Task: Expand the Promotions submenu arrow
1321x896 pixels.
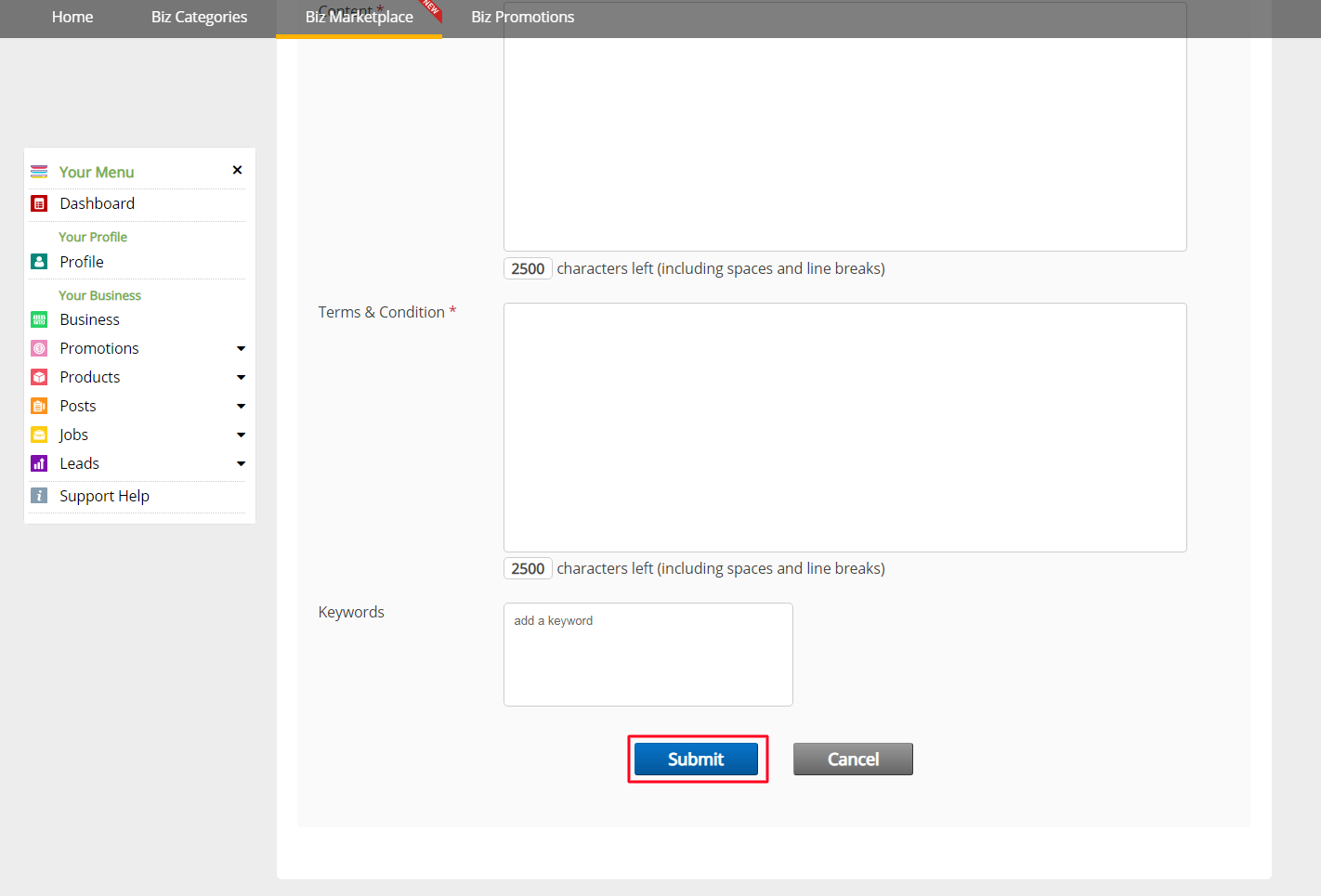Action: click(241, 349)
